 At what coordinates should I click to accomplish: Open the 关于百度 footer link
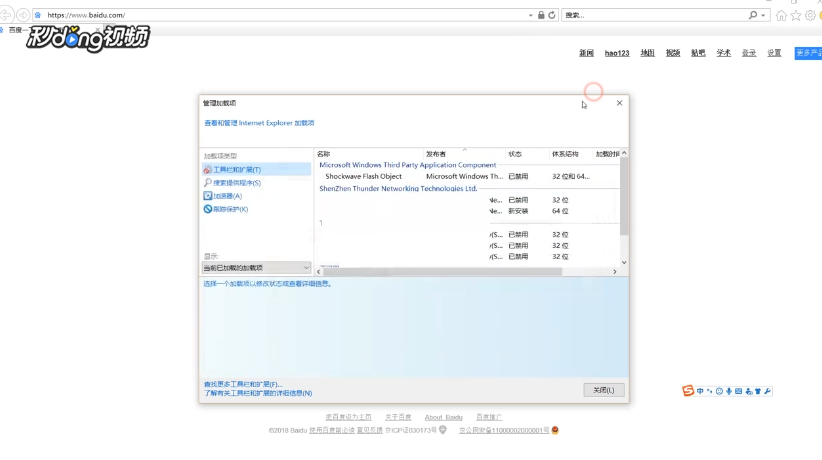(398, 417)
